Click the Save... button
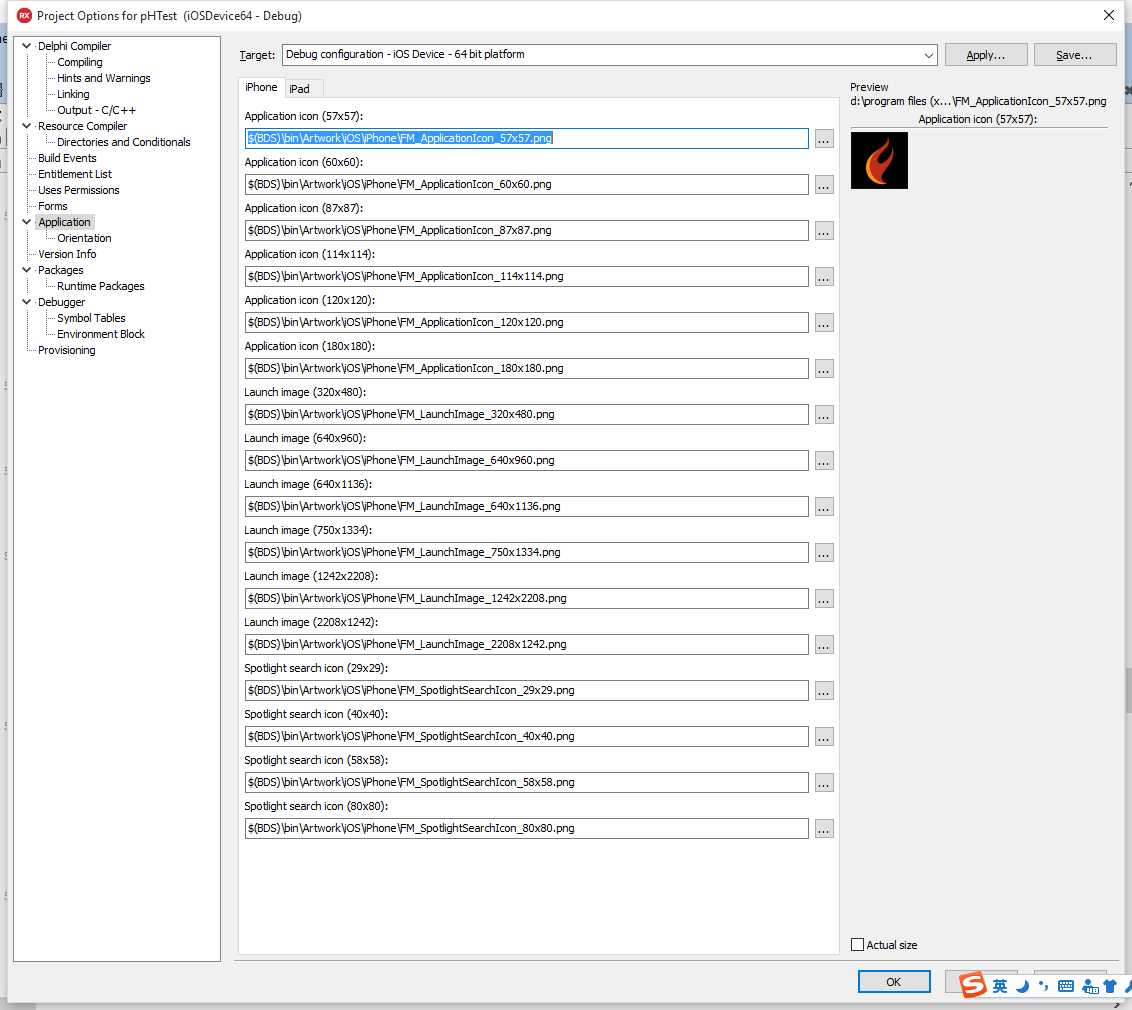This screenshot has width=1132, height=1010. (1074, 55)
